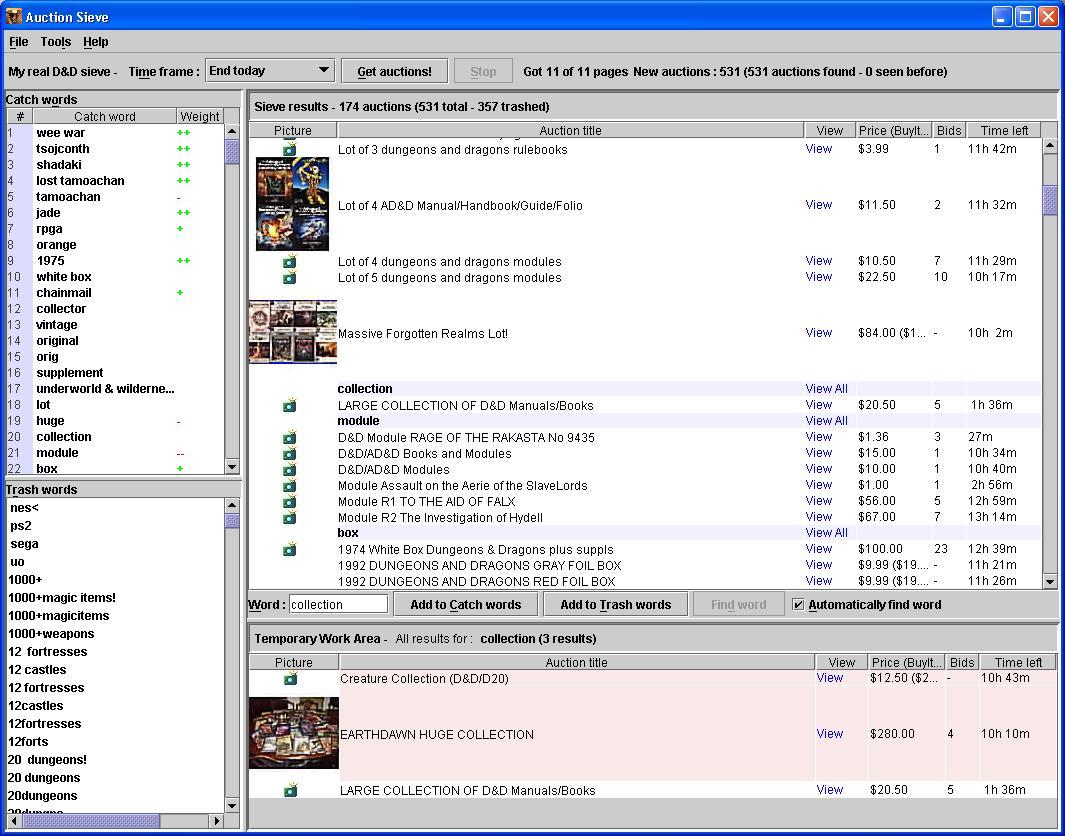
Task: Click camera icon for D&D/AD&D Modules row
Action: coord(289,469)
